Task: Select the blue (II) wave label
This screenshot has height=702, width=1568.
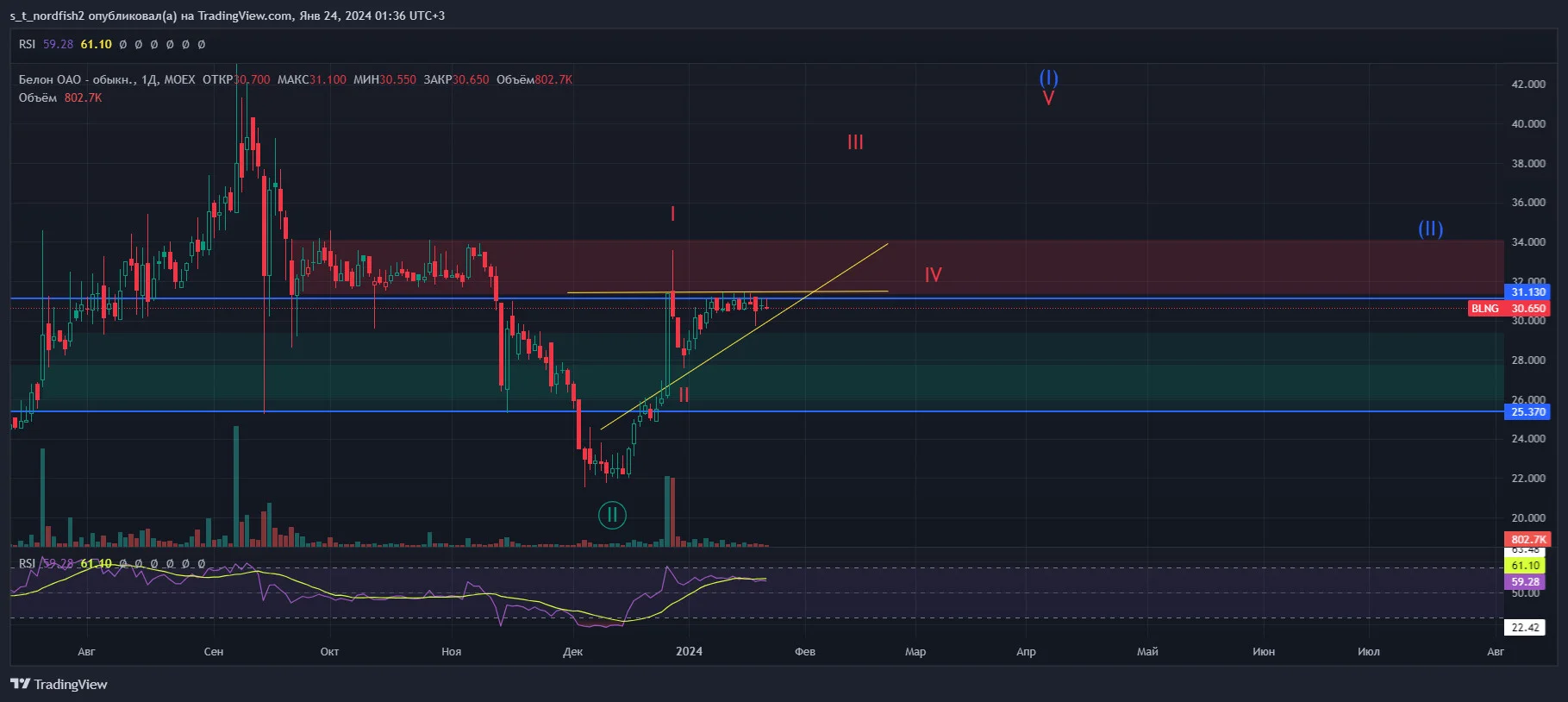Action: 1430,229
